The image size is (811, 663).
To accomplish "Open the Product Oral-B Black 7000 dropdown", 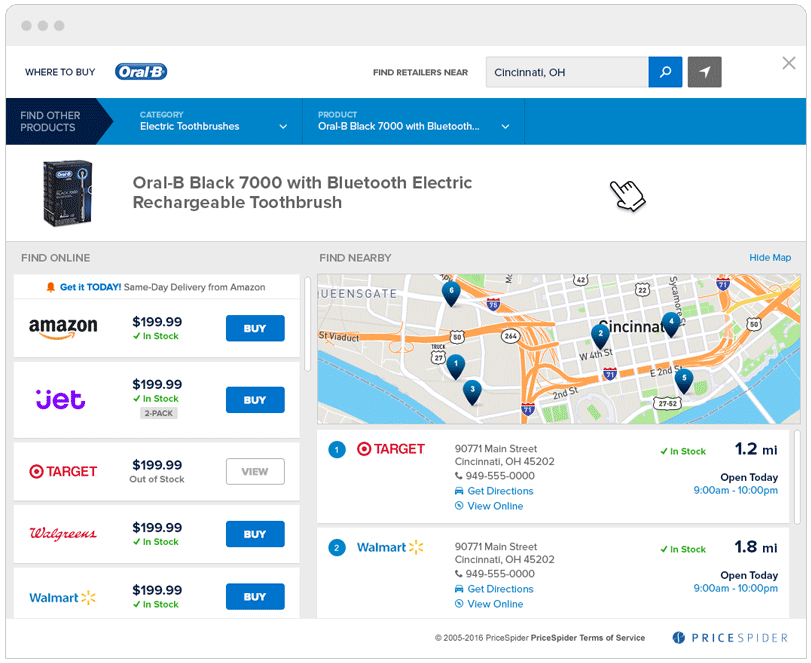I will (x=413, y=121).
